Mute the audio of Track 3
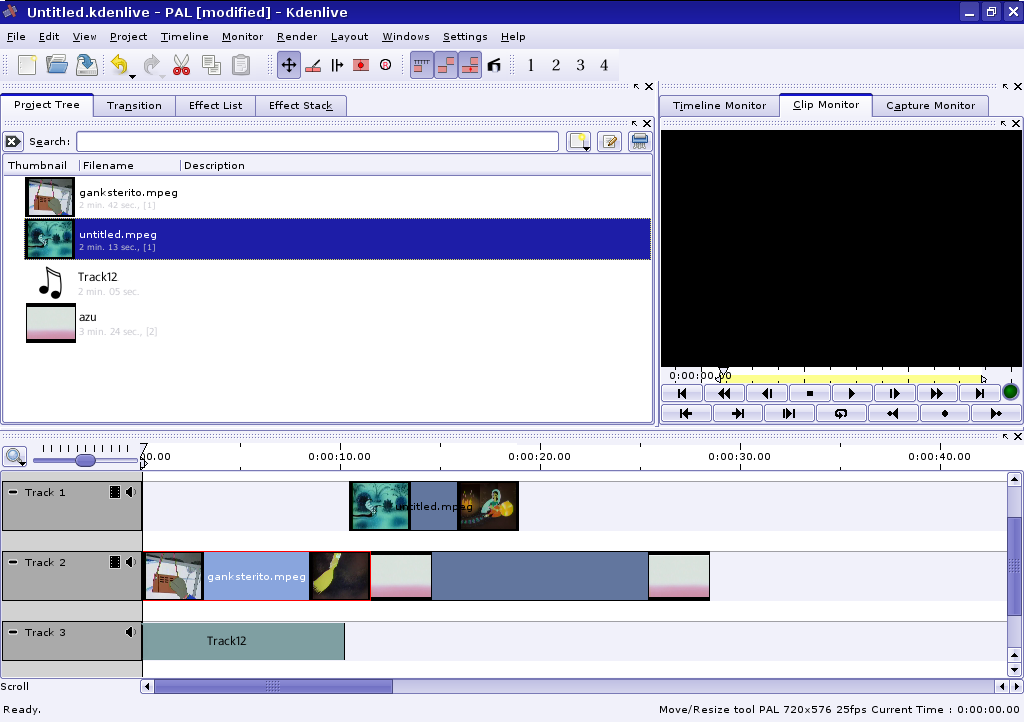 pos(131,632)
